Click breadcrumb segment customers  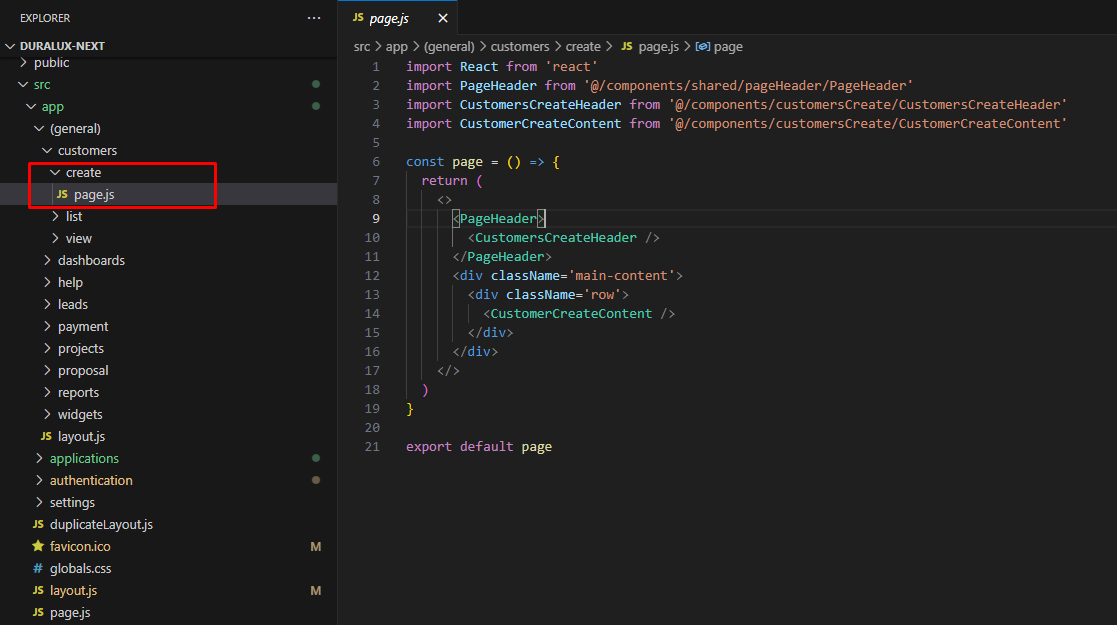coord(520,46)
